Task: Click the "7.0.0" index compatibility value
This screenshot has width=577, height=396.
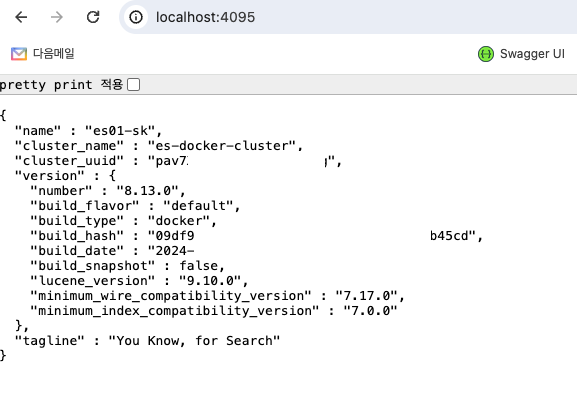Action: 370,311
